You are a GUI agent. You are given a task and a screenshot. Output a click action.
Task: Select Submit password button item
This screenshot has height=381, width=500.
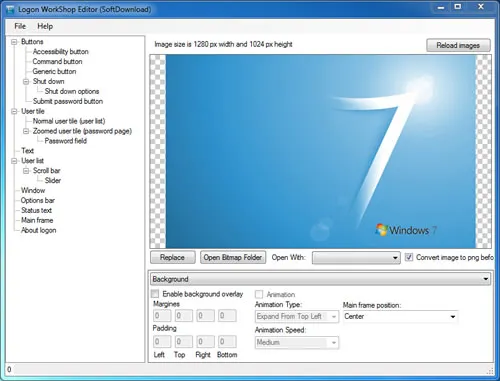(x=68, y=101)
